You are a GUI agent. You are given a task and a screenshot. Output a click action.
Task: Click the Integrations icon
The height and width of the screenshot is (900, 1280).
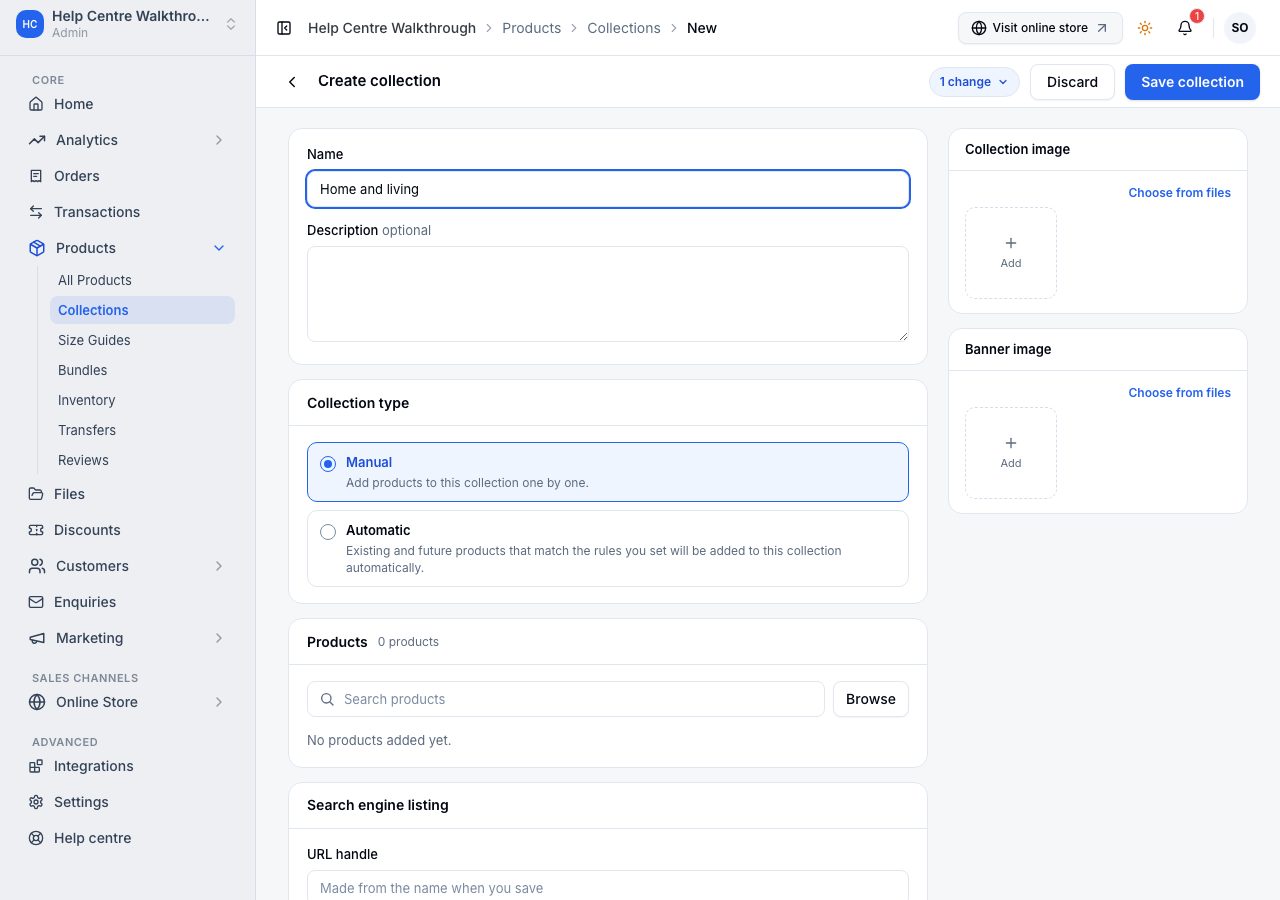point(36,766)
